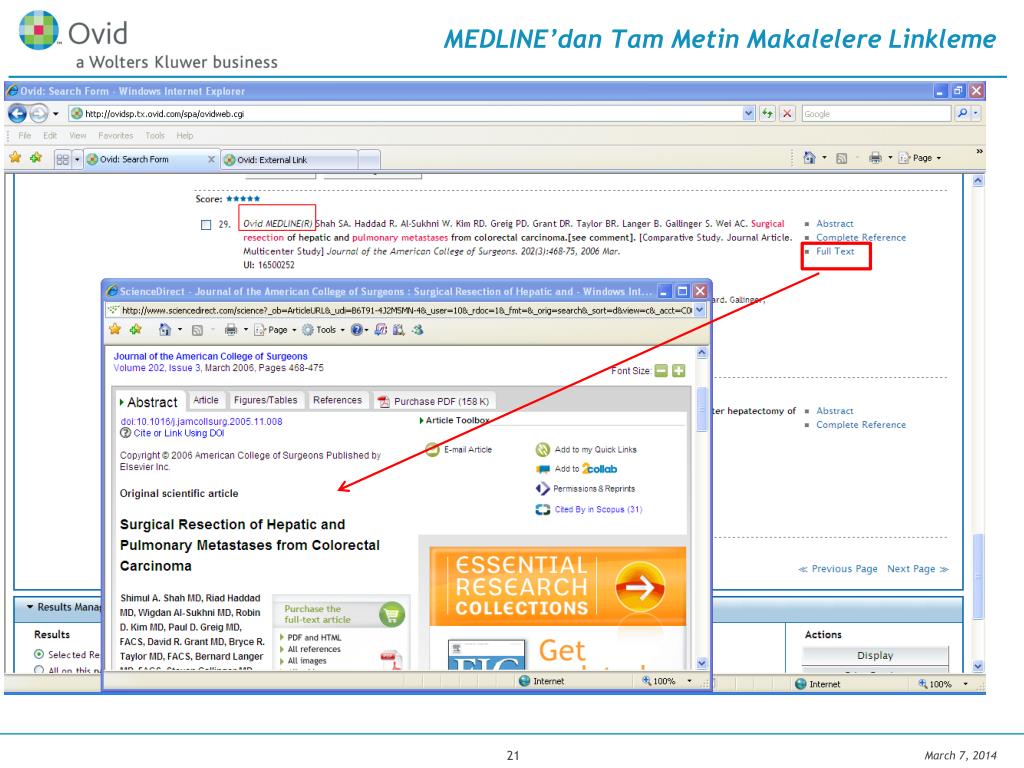
Task: Tick the checkbox for result 29
Action: (x=206, y=225)
